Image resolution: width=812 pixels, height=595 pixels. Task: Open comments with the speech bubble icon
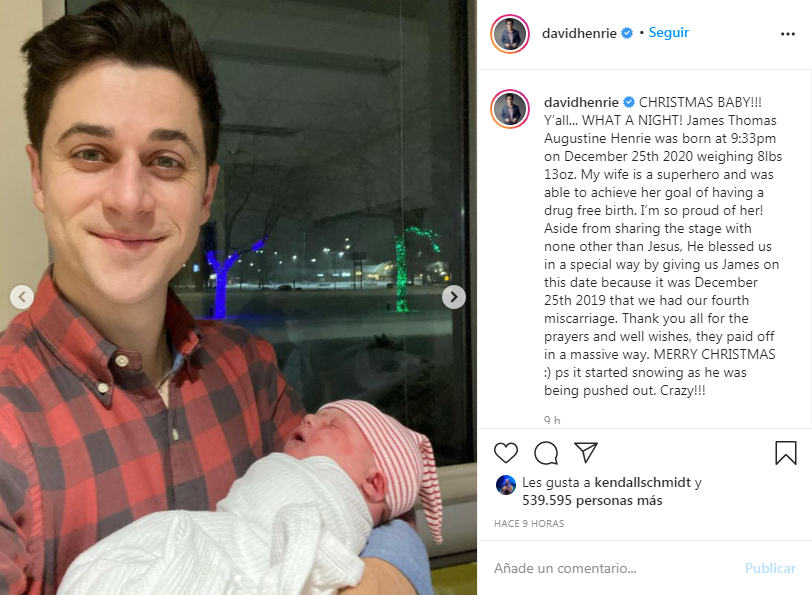[x=546, y=453]
